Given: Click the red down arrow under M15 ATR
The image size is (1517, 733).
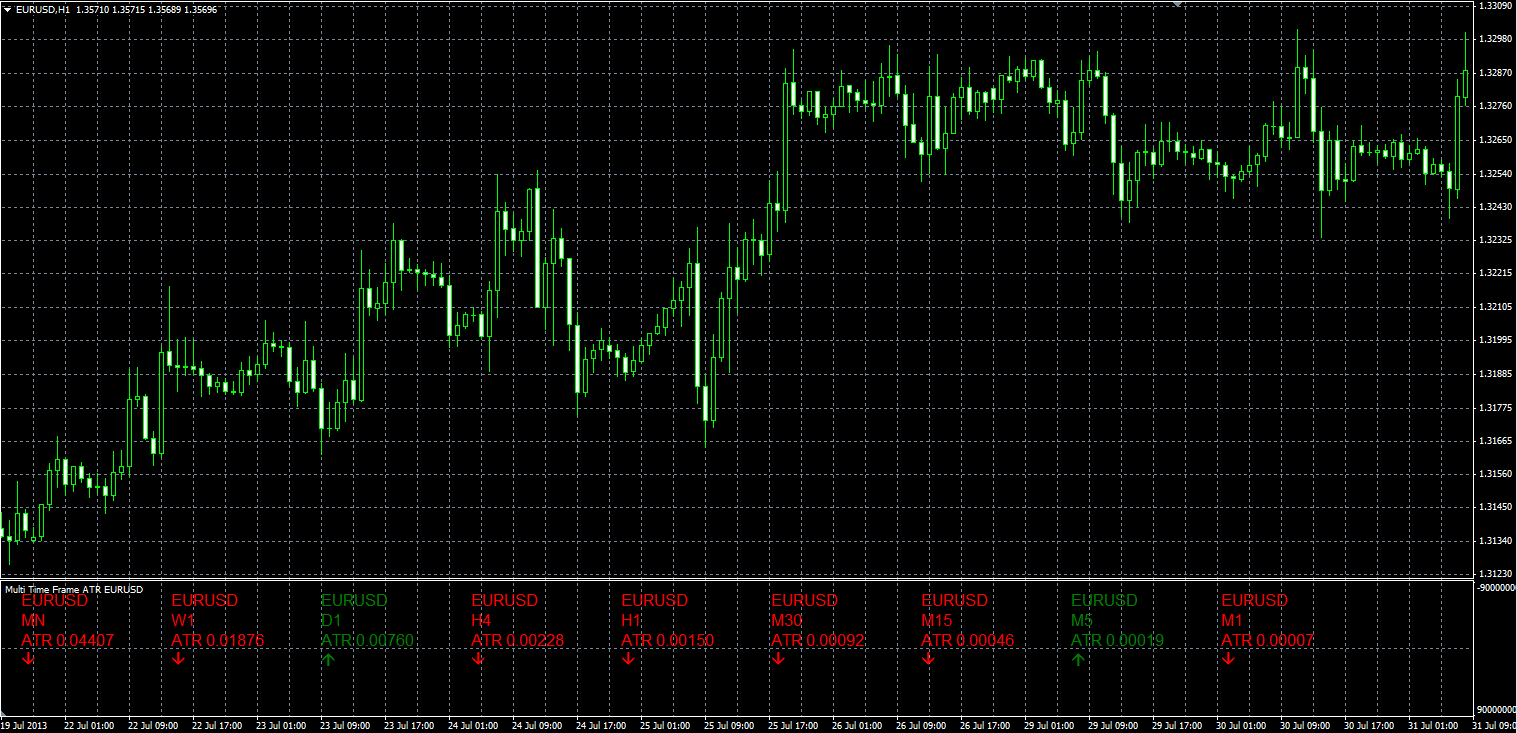Looking at the screenshot, I should (x=928, y=659).
